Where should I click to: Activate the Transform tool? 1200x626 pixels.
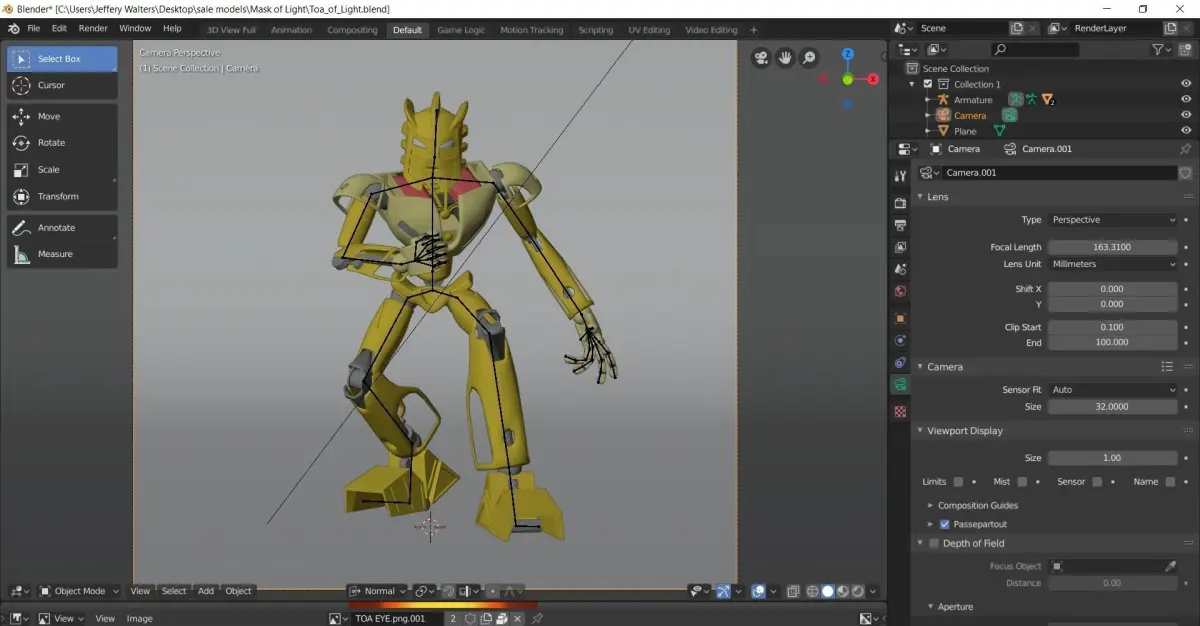click(63, 197)
